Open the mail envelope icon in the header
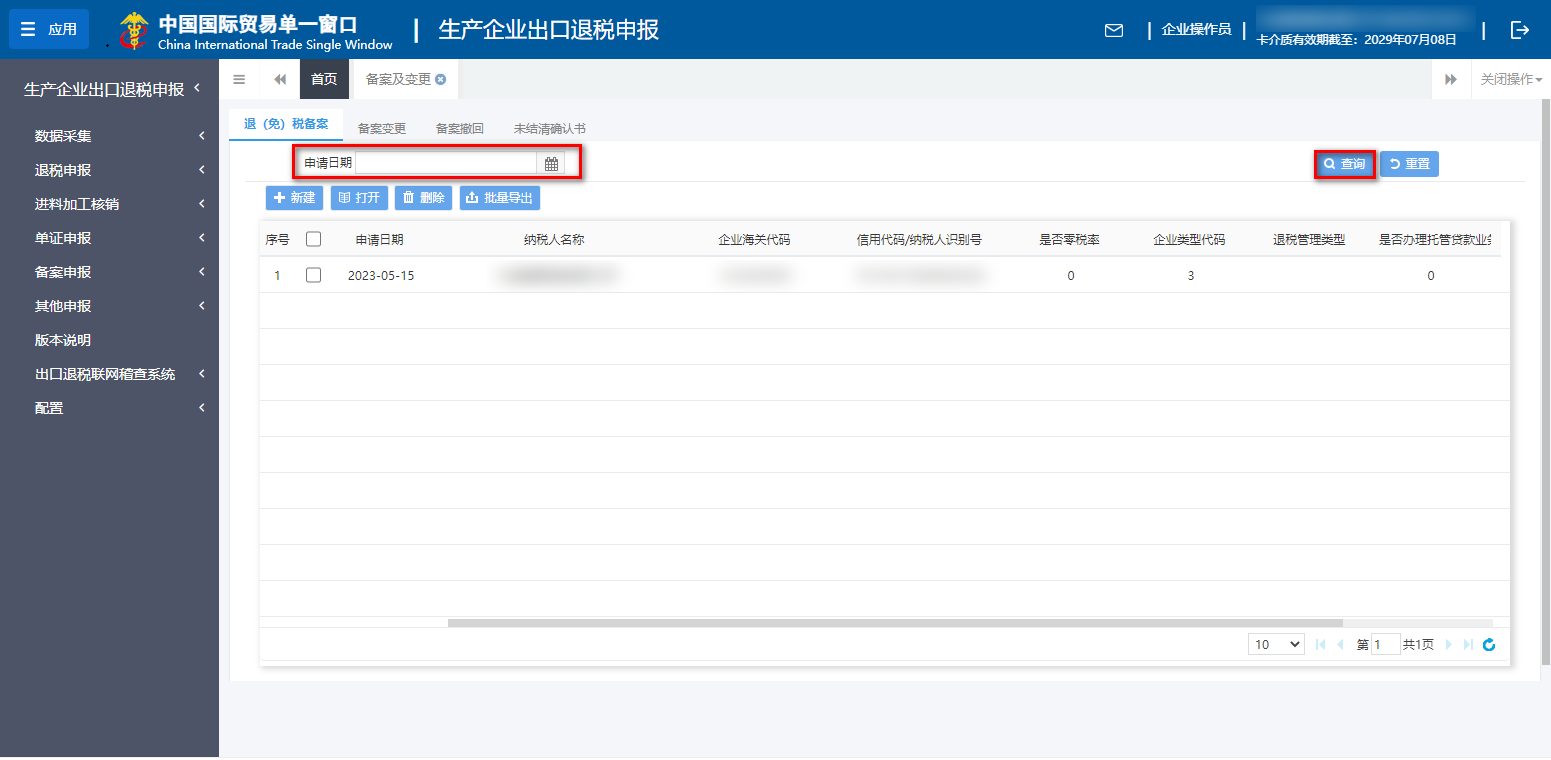The height and width of the screenshot is (760, 1551). 1113,30
